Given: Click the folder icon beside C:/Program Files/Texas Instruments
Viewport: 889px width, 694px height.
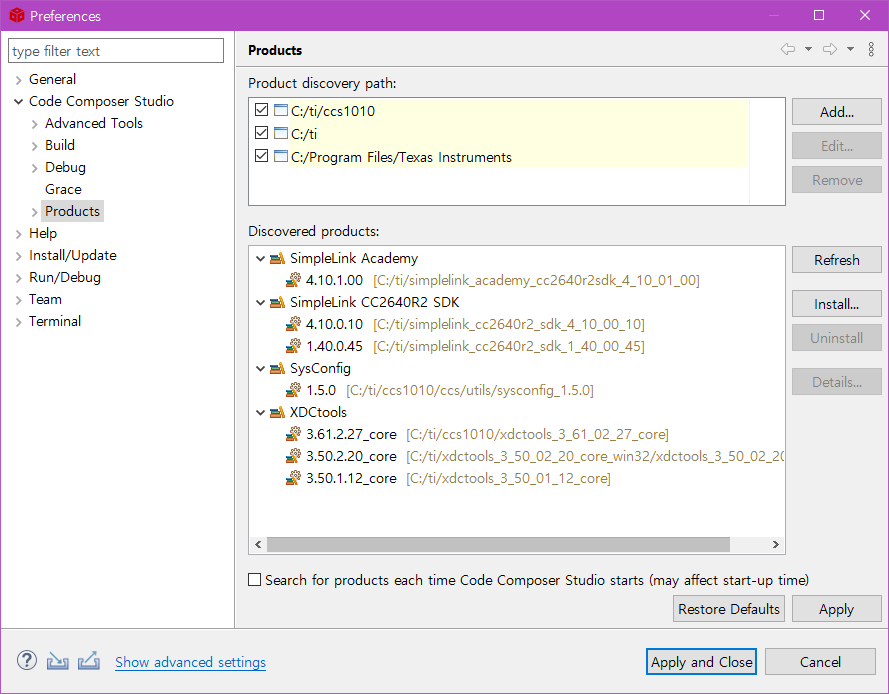Looking at the screenshot, I should coord(281,156).
